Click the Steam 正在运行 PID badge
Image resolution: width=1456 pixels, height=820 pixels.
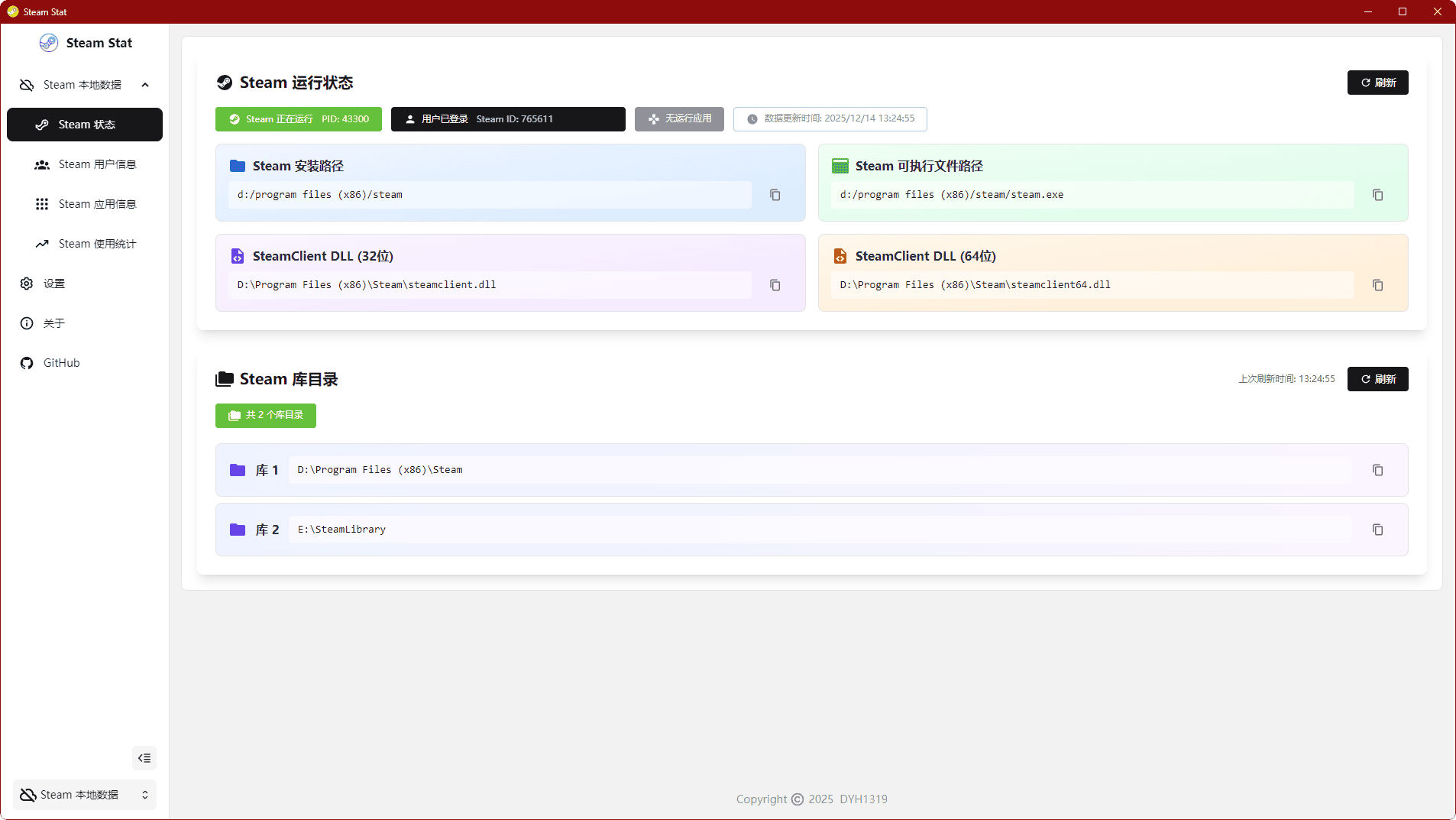[x=299, y=119]
